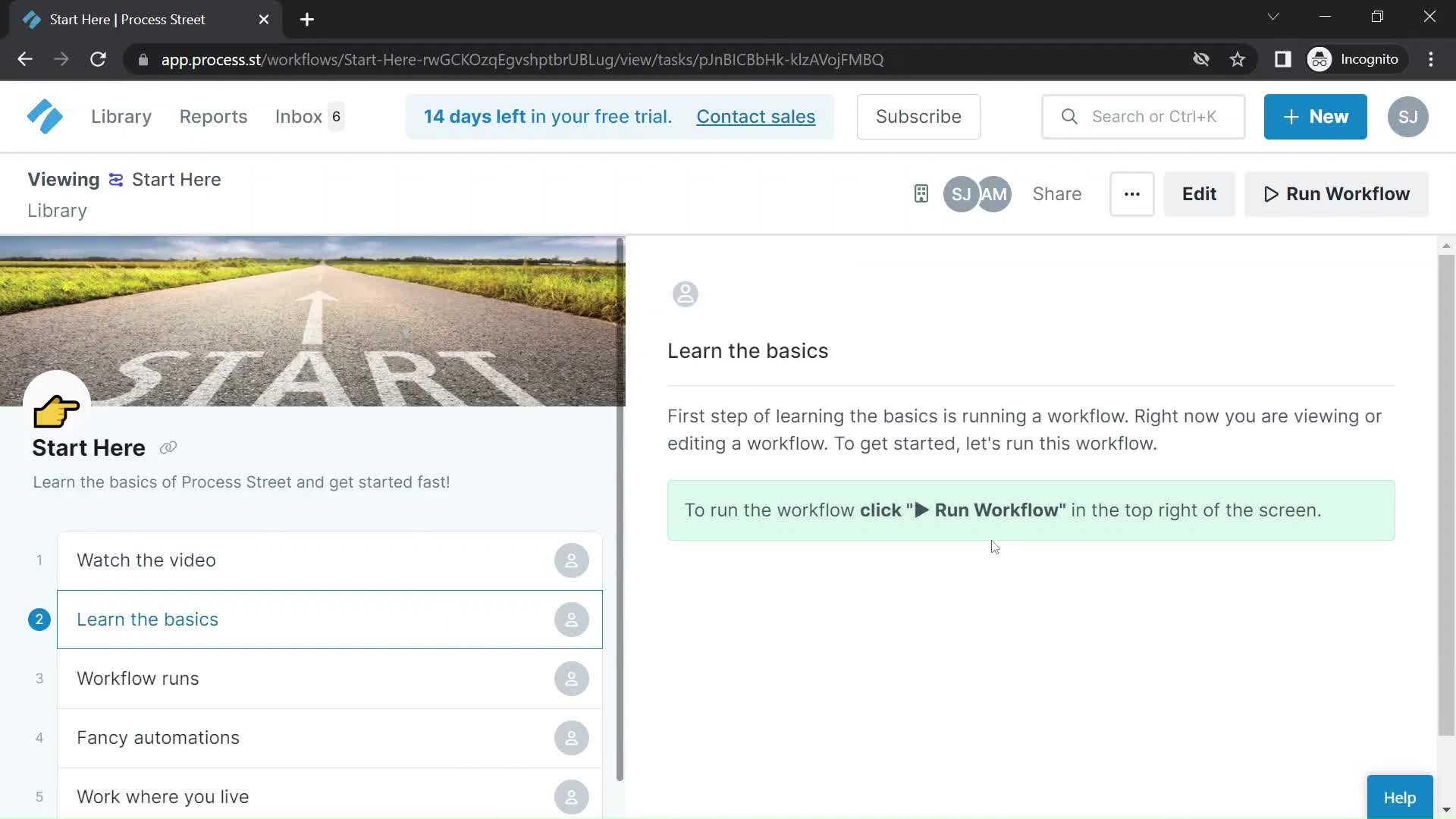Click the search icon
Viewport: 1456px width, 819px height.
pyautogui.click(x=1070, y=116)
